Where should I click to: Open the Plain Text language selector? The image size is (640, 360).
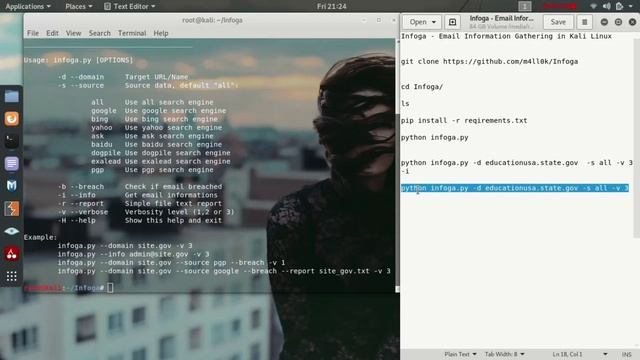(x=460, y=354)
